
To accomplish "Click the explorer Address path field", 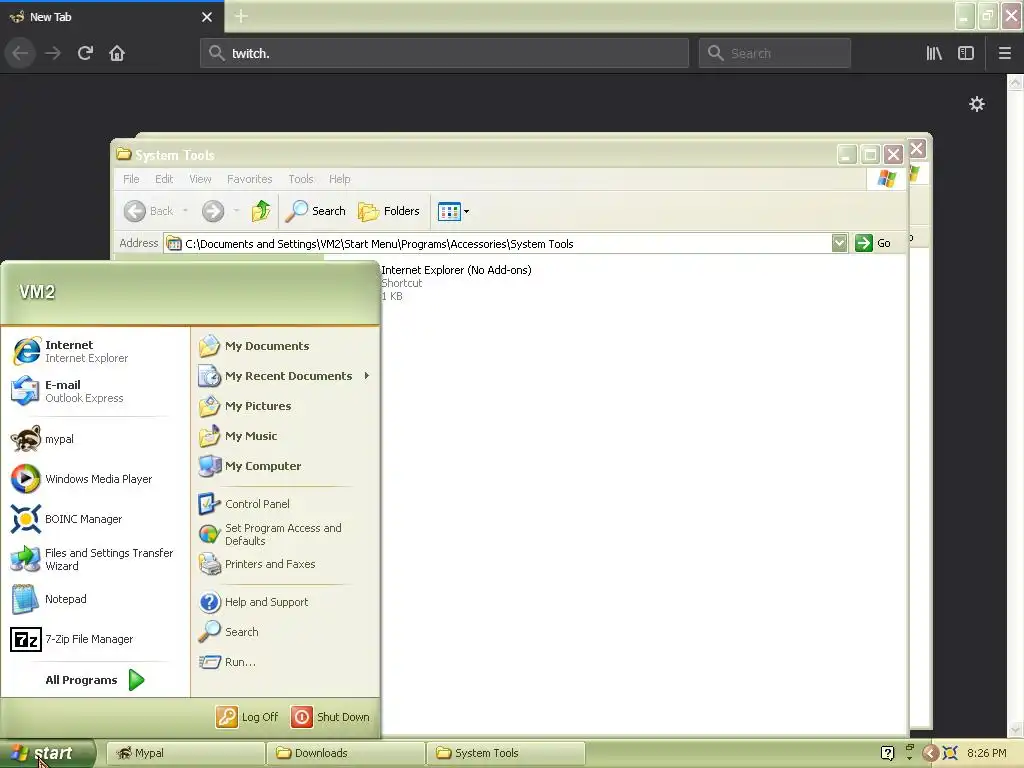I will (x=498, y=244).
